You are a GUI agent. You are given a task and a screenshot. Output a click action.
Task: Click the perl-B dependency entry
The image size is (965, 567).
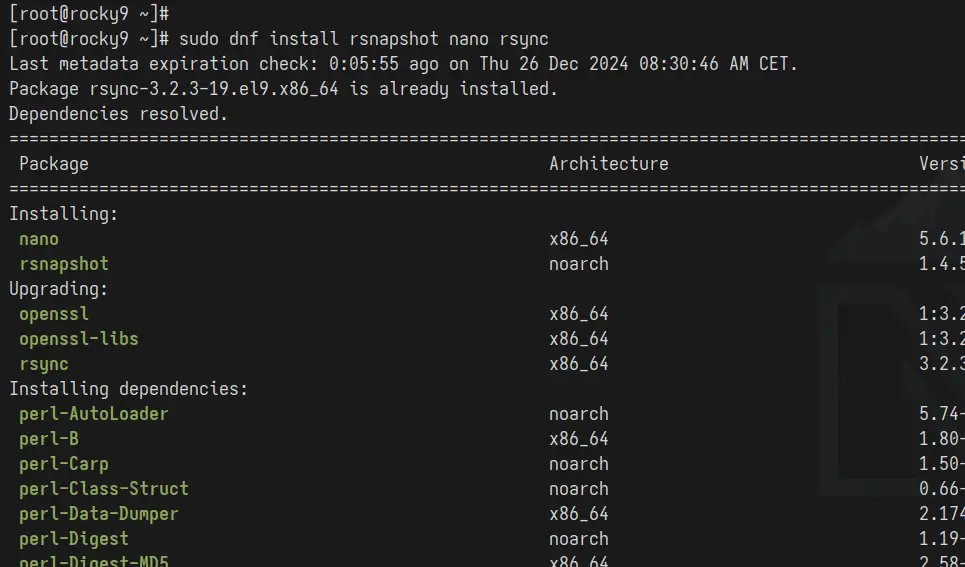click(x=49, y=439)
